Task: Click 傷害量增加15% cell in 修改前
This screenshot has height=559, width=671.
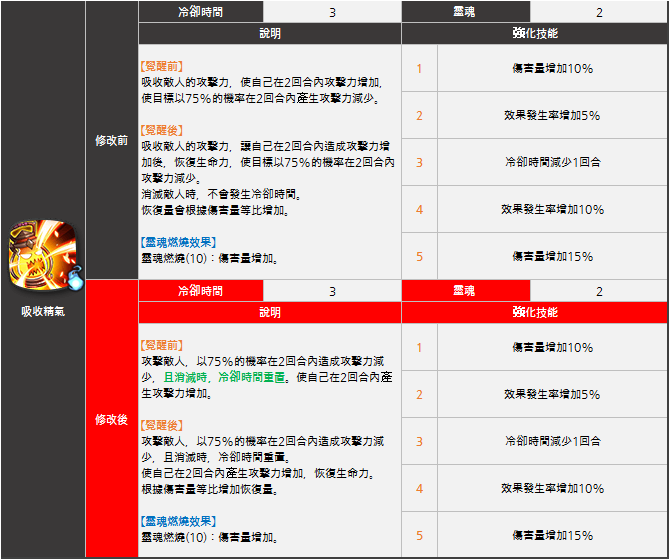Action: [552, 257]
